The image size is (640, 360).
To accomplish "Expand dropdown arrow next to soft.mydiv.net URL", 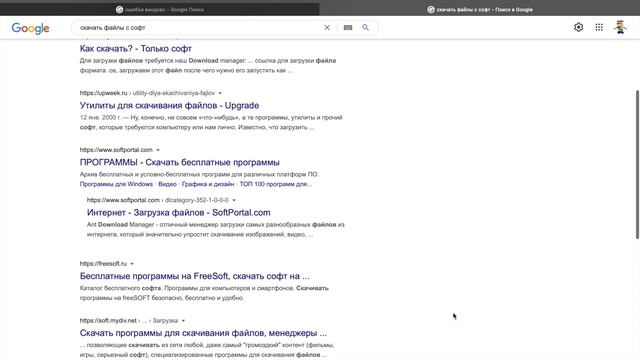I will click(183, 320).
